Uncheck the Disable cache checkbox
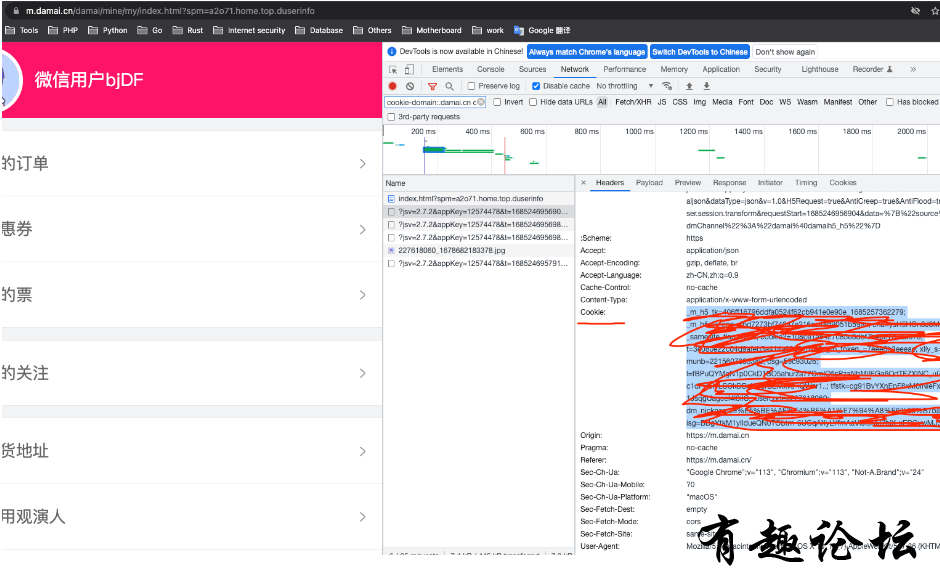Screen dimensions: 940x574 [536, 86]
